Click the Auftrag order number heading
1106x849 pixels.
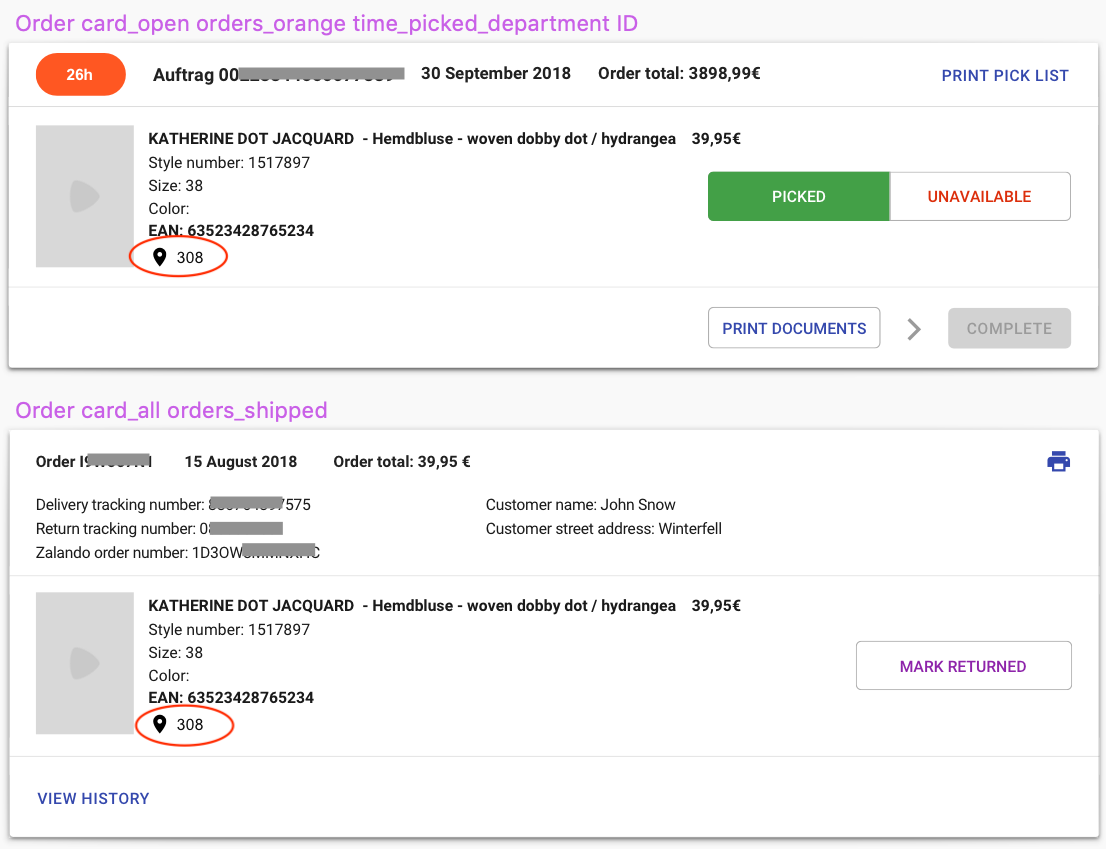coord(279,74)
